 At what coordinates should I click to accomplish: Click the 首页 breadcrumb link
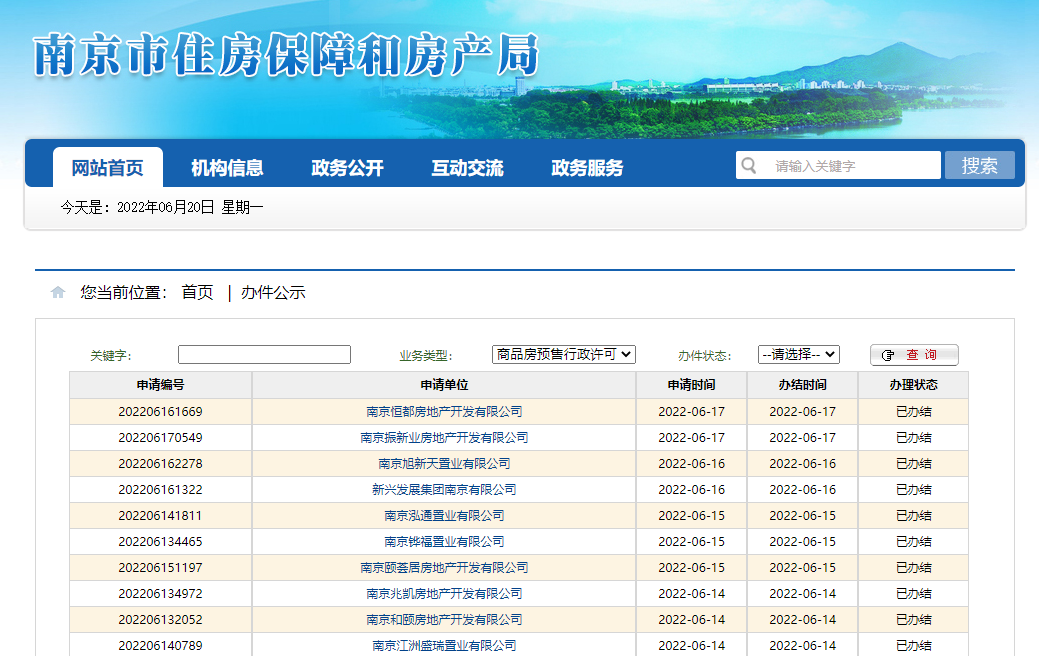(x=197, y=293)
